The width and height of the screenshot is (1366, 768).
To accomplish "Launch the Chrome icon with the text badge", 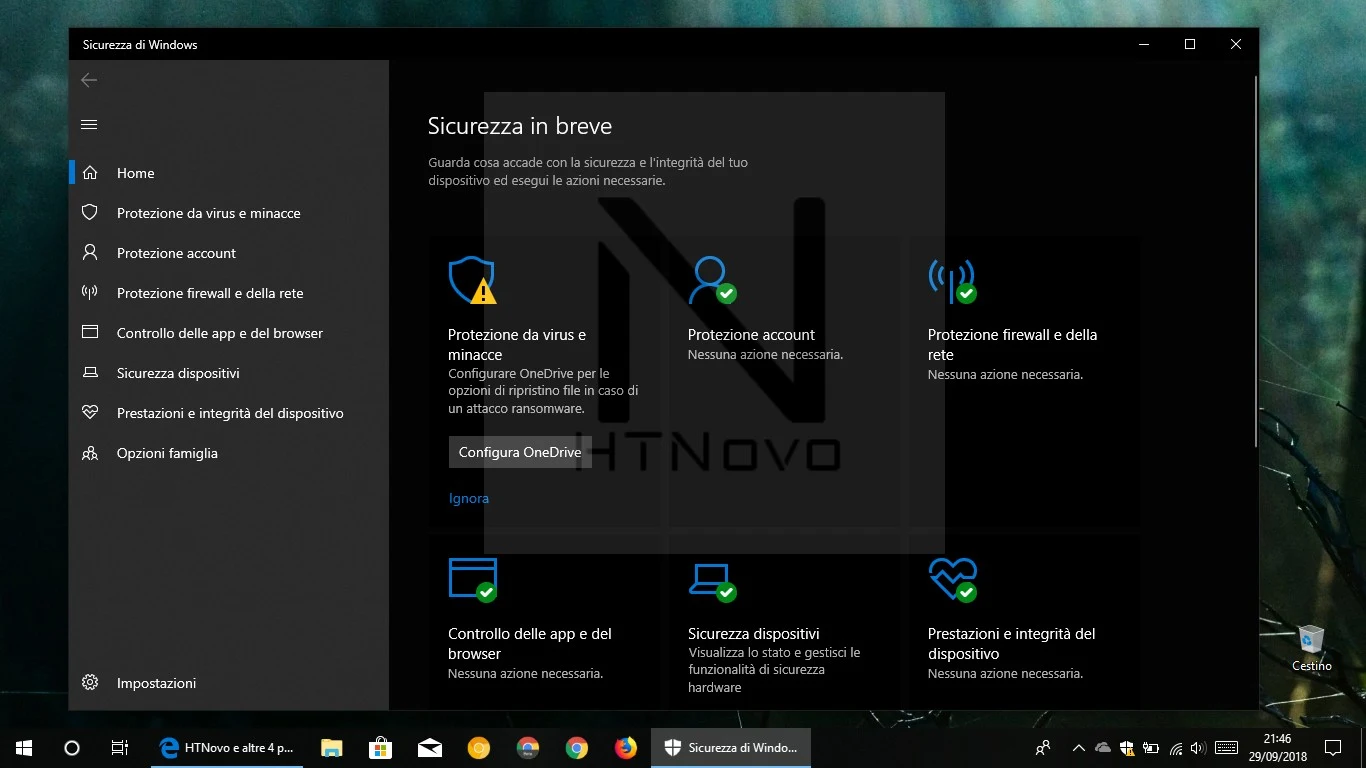I will (x=528, y=747).
